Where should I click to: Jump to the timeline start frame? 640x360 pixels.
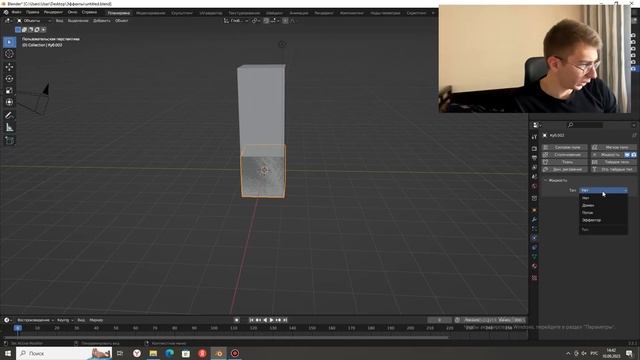click(x=251, y=320)
